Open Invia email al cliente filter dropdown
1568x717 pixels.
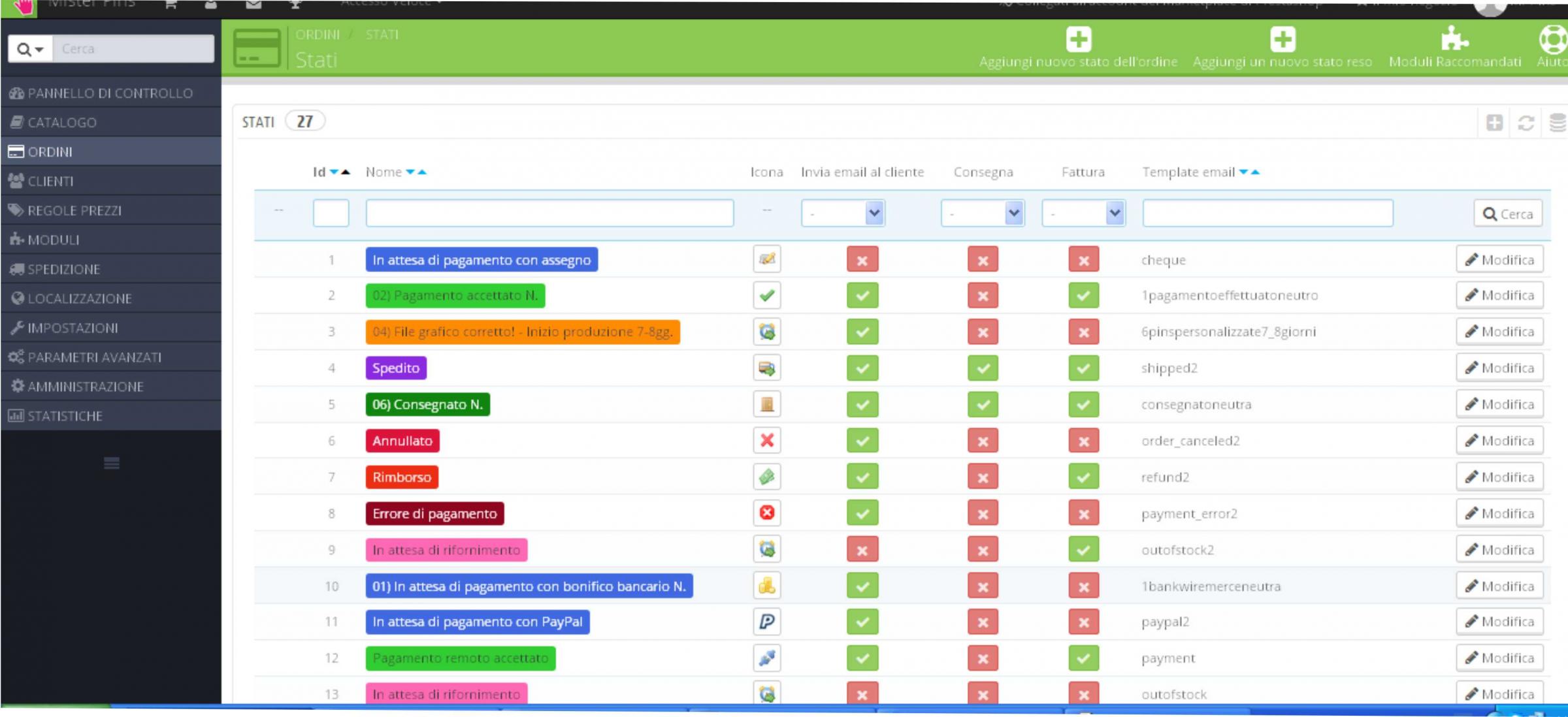point(843,214)
